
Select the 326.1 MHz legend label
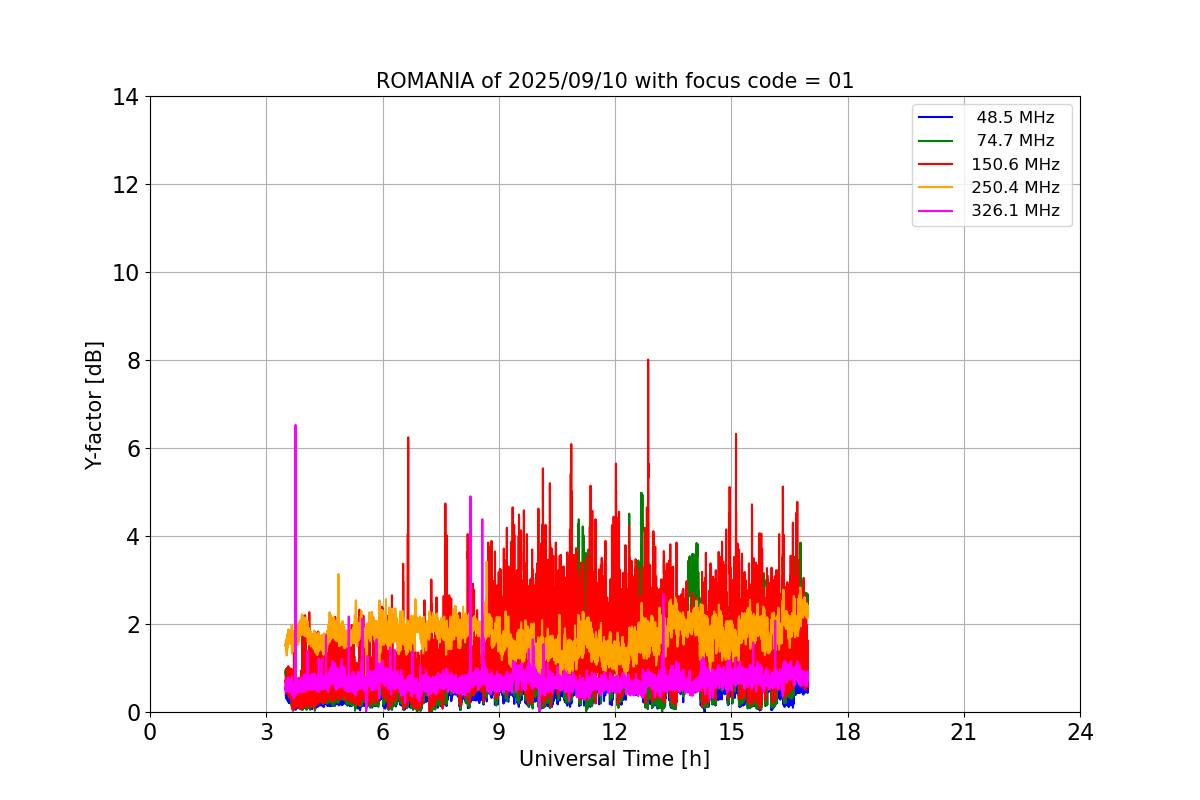tap(1015, 211)
